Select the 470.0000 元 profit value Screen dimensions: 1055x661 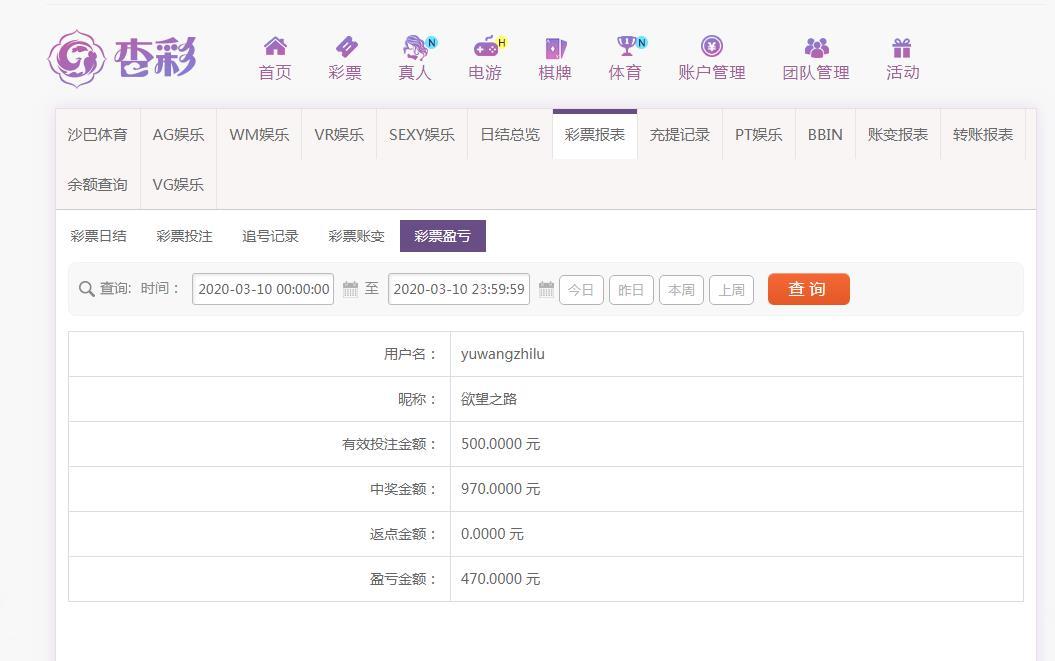click(x=501, y=579)
